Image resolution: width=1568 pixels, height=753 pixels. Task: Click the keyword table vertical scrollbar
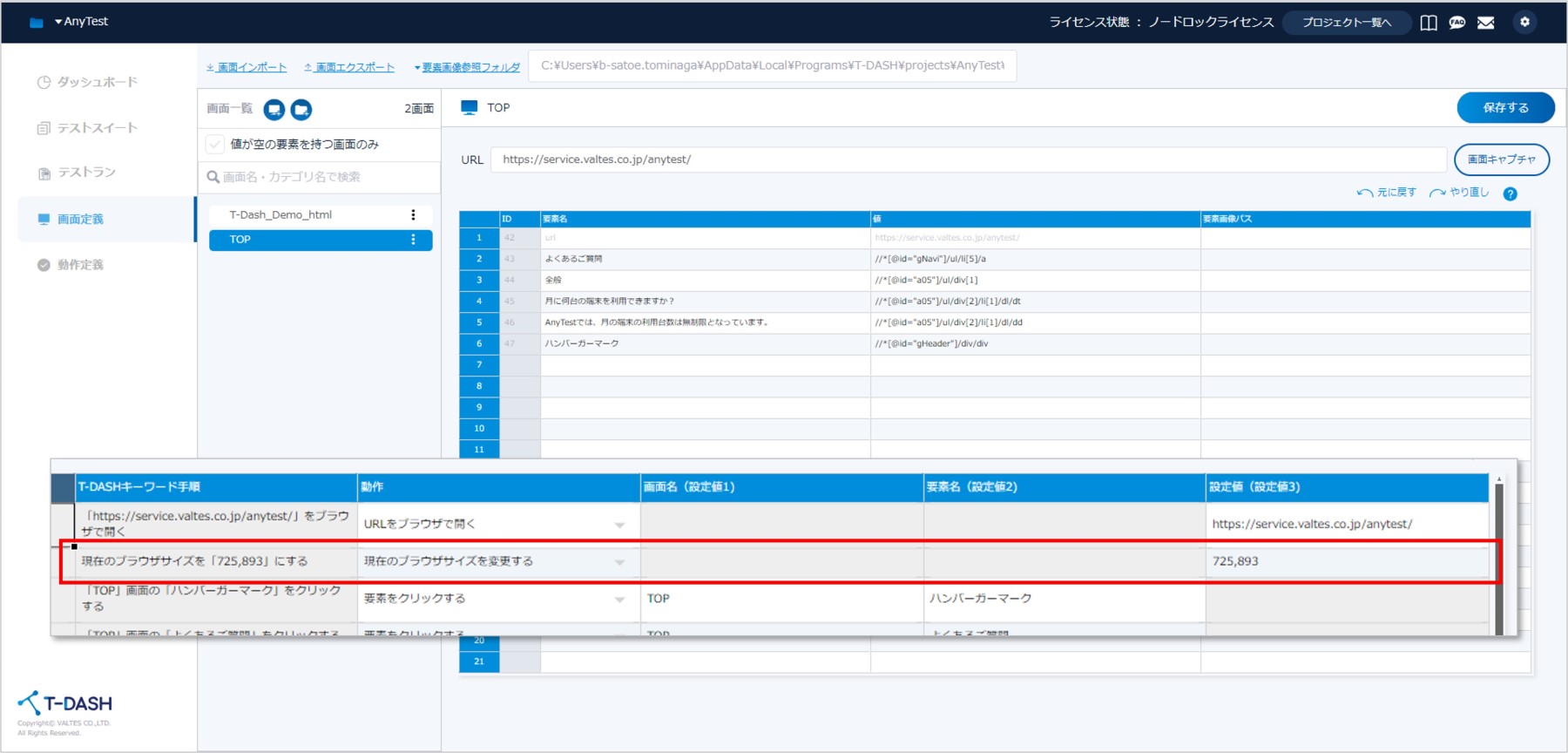click(1499, 558)
